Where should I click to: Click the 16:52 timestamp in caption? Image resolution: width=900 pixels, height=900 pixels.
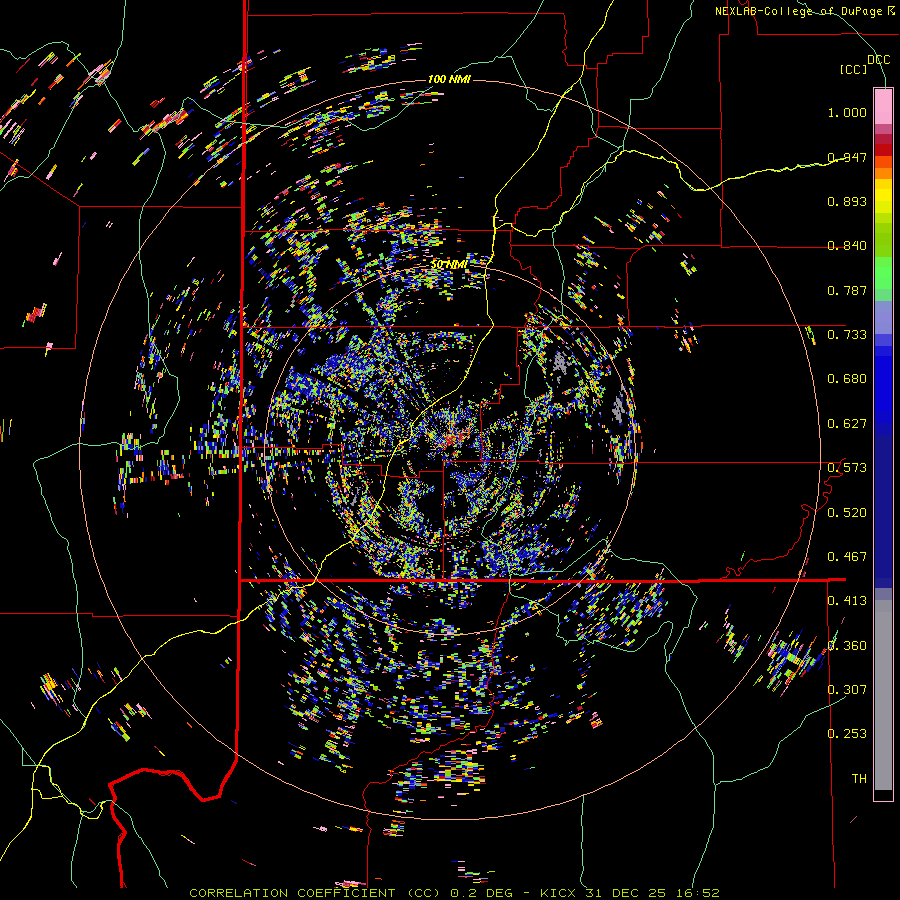(x=697, y=893)
